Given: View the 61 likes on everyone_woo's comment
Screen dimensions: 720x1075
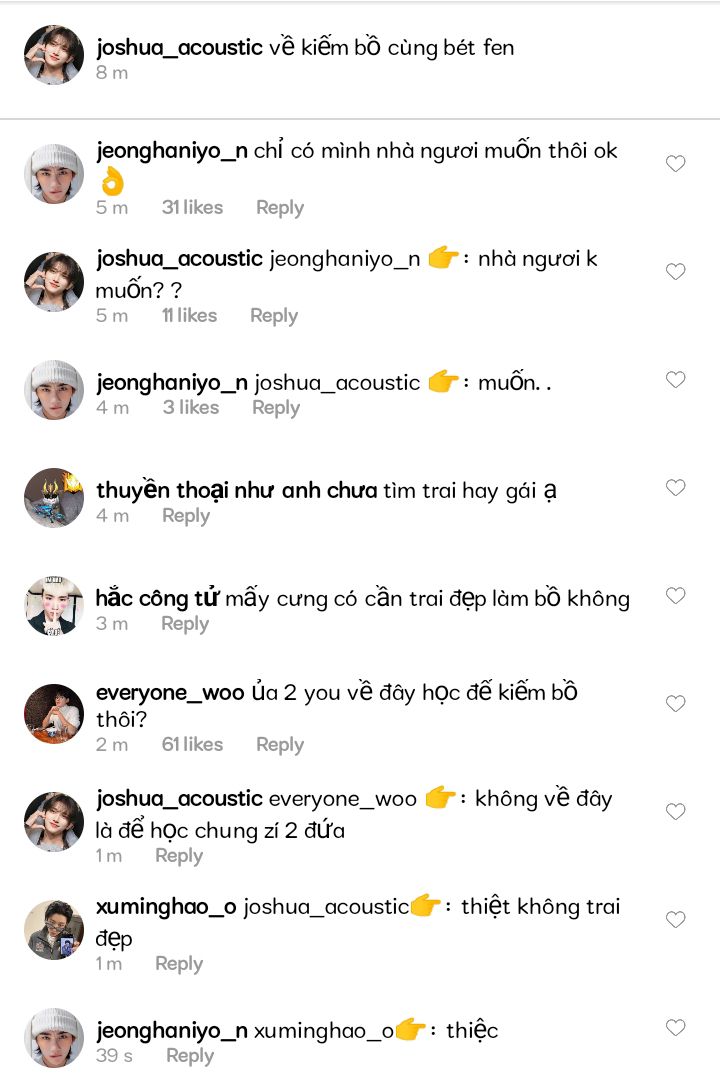Looking at the screenshot, I should (192, 744).
